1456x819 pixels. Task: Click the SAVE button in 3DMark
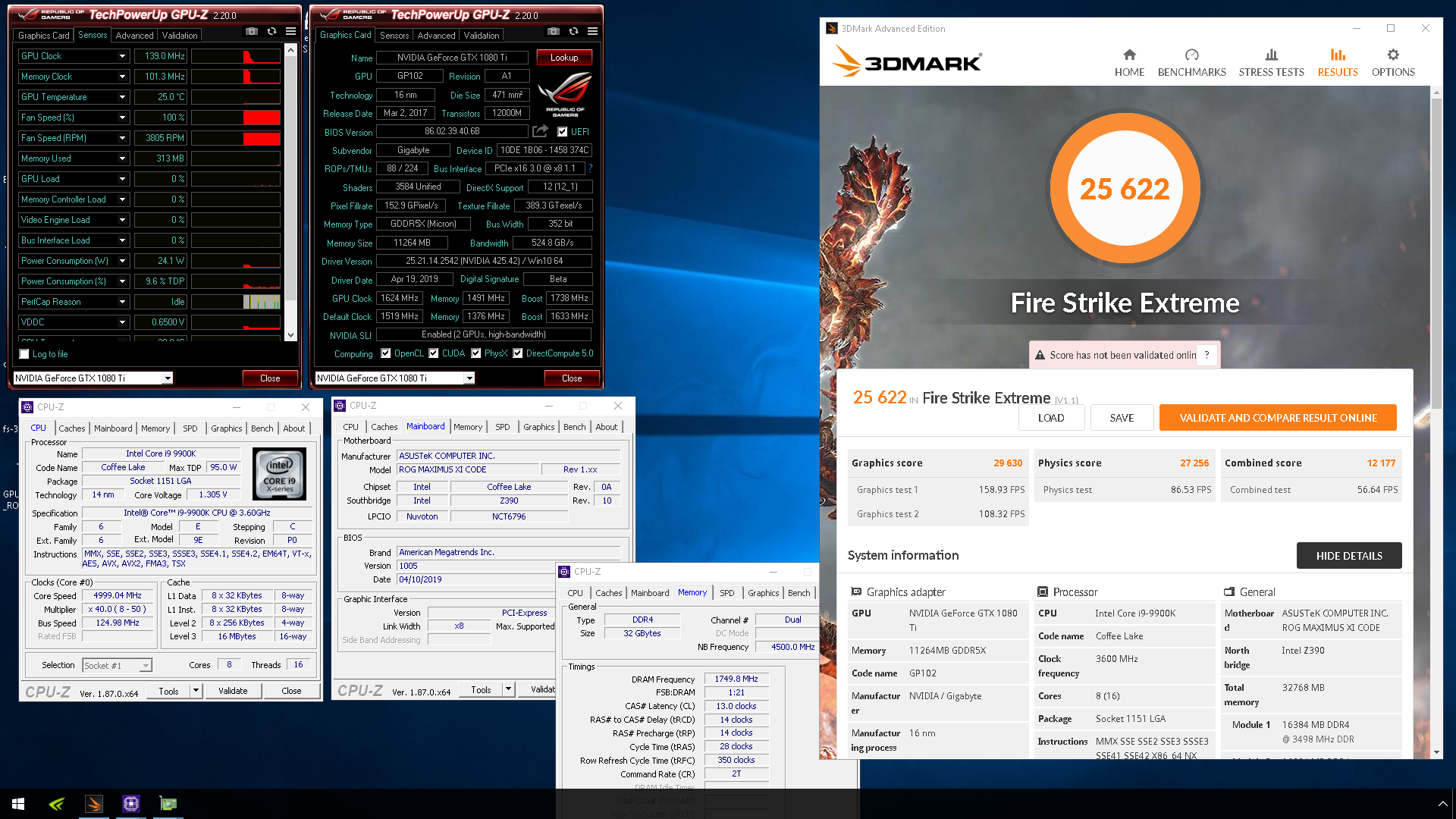[1122, 418]
